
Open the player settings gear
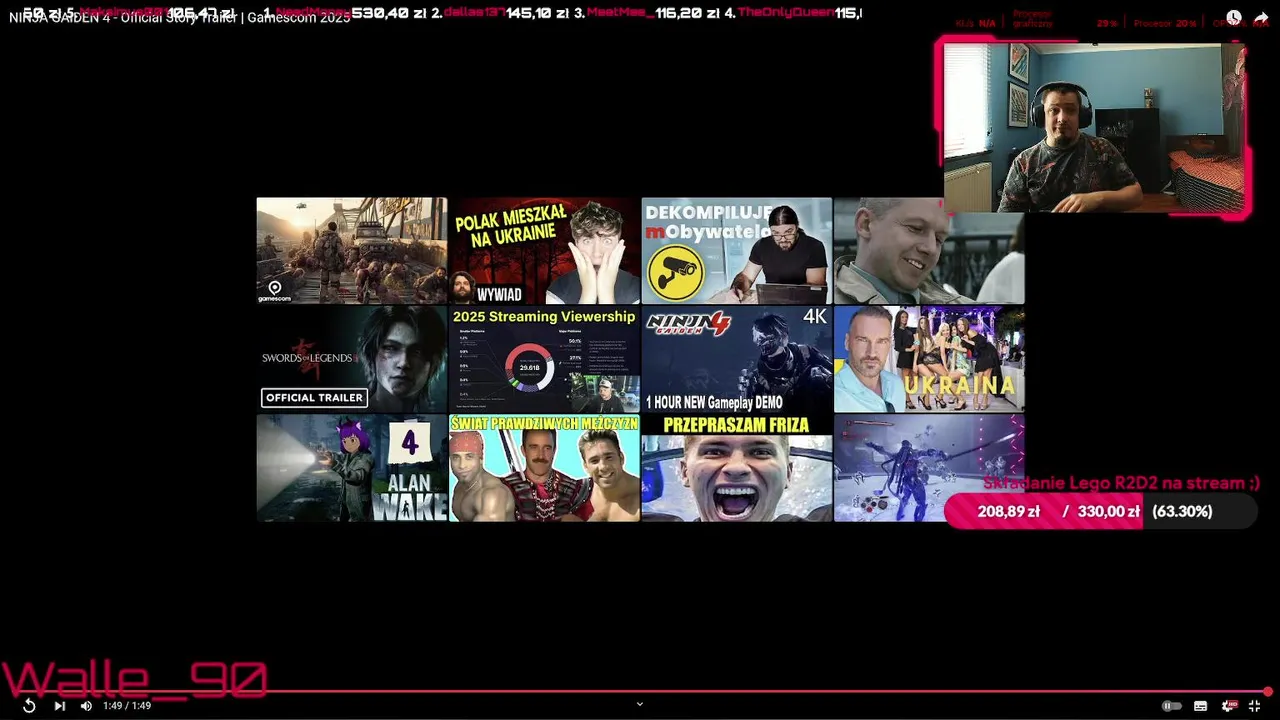click(x=1229, y=706)
